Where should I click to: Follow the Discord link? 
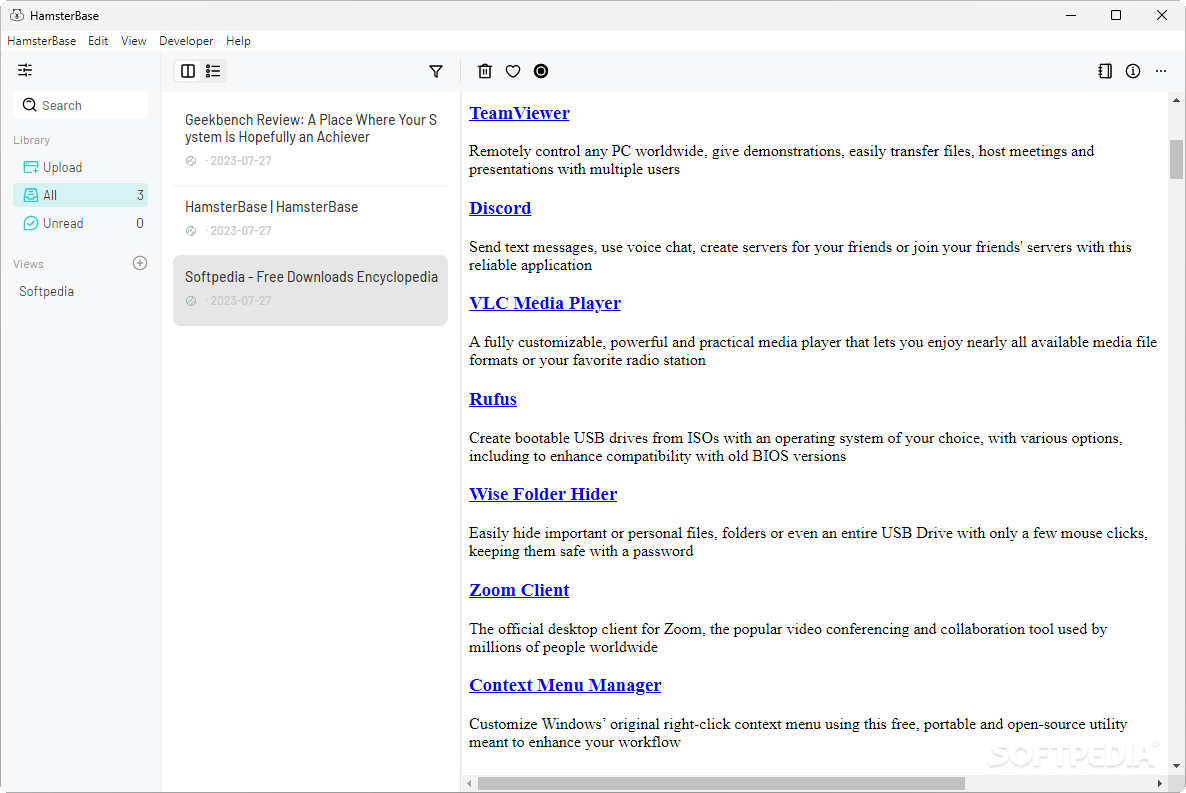pyautogui.click(x=500, y=208)
